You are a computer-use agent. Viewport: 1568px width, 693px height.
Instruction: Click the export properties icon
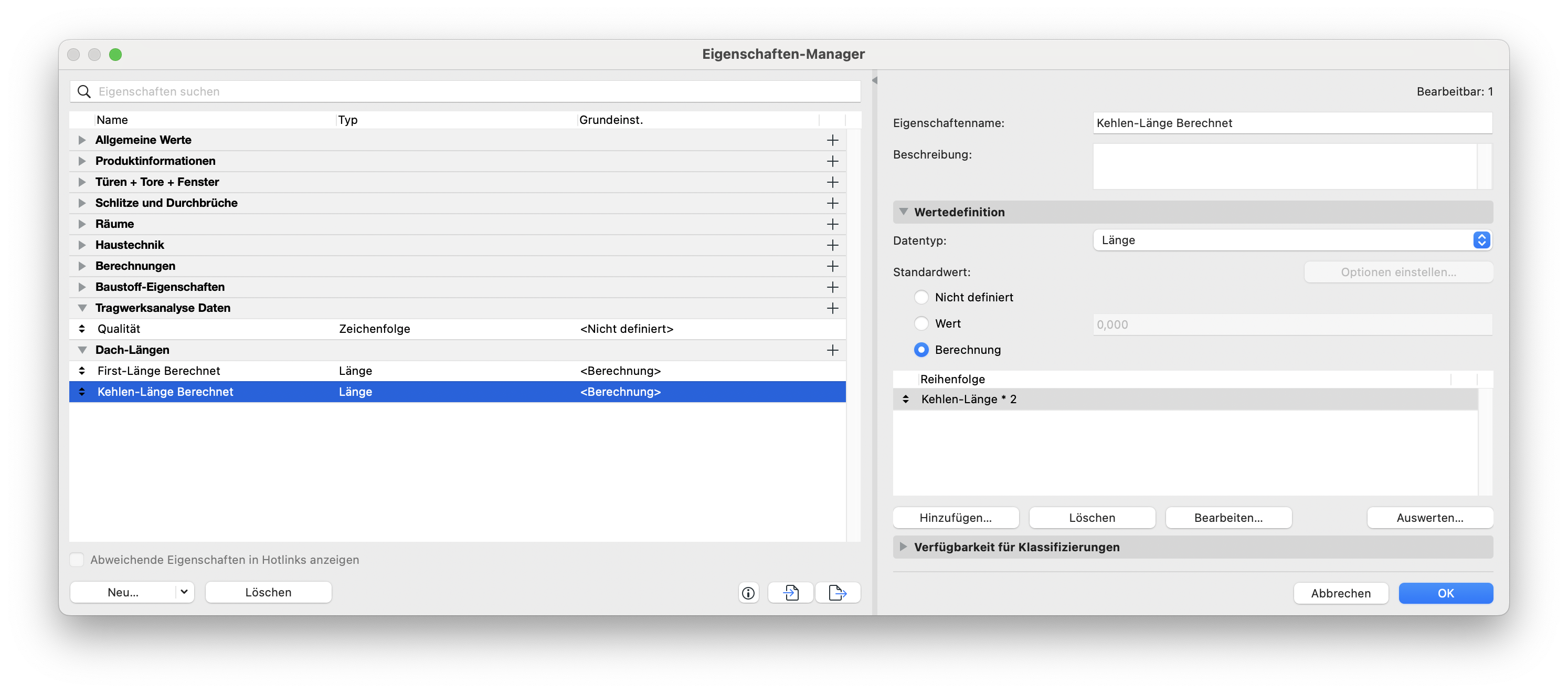[x=838, y=593]
